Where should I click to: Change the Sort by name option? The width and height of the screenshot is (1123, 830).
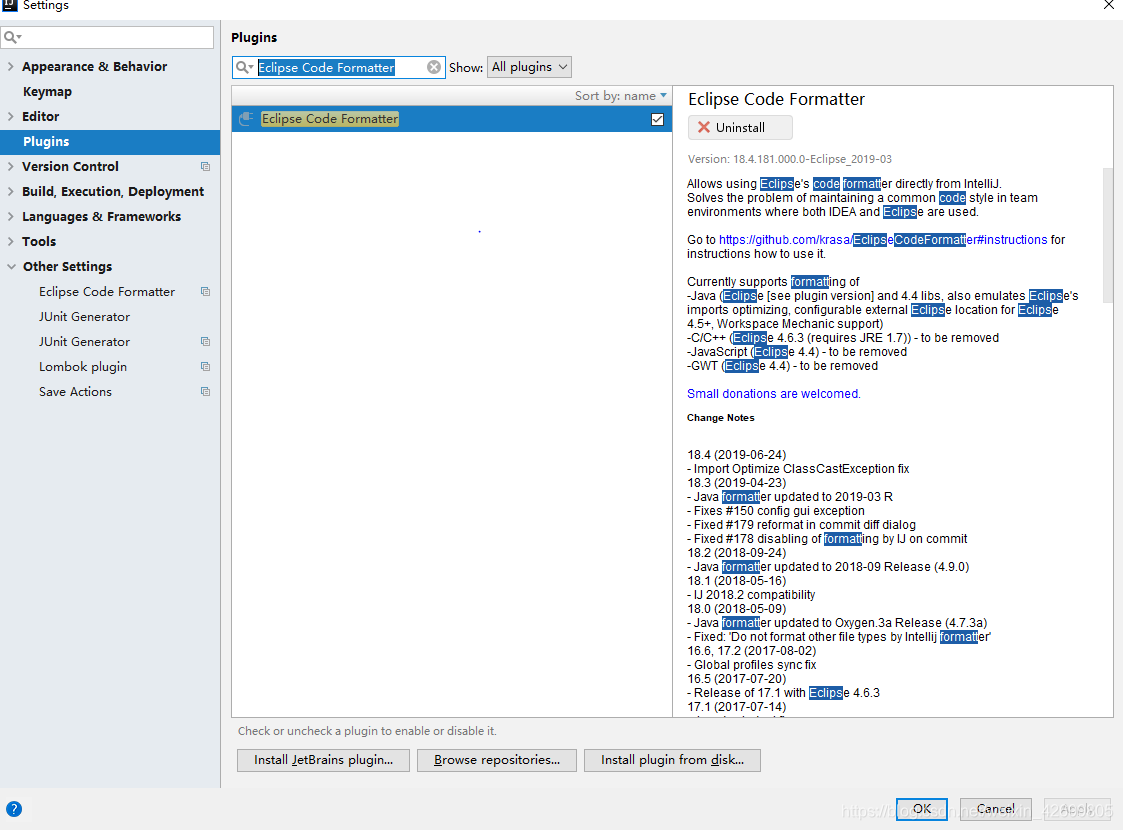point(620,96)
